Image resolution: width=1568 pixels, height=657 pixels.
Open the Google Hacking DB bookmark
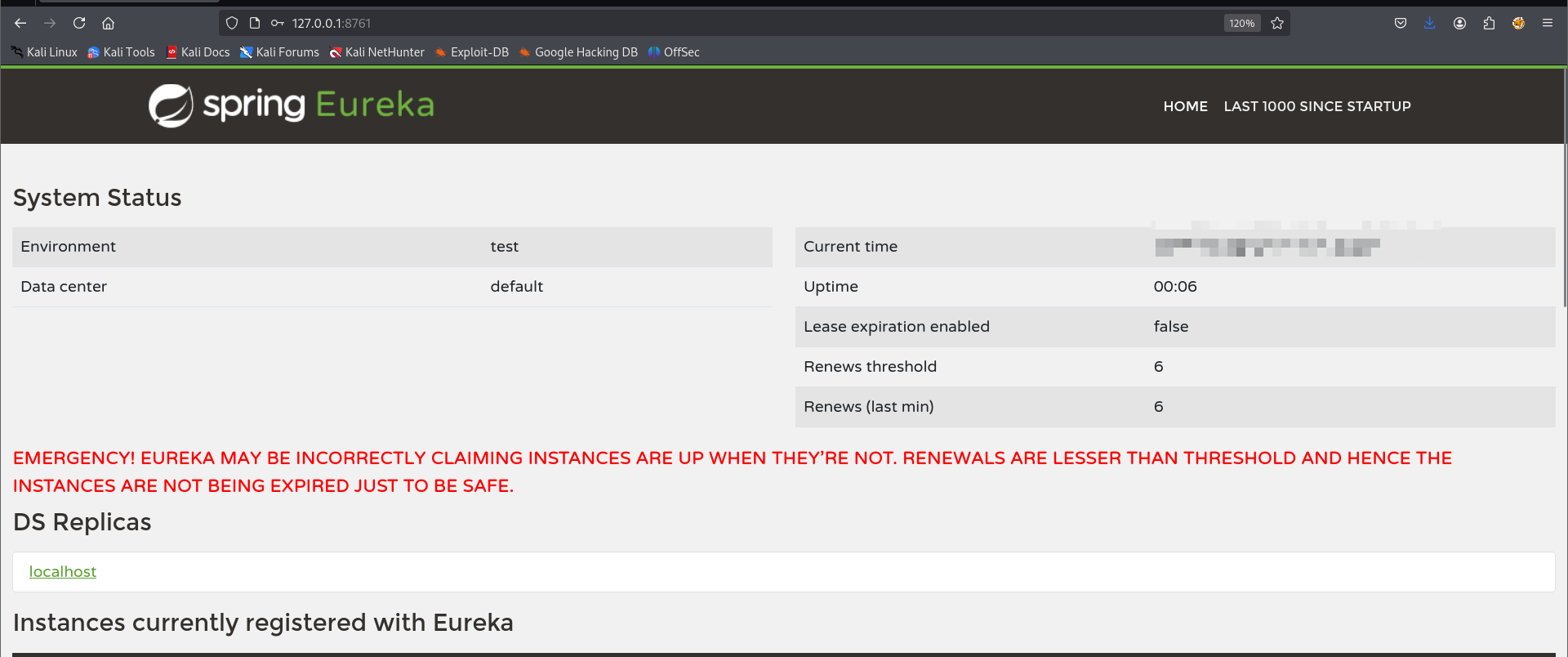point(578,52)
